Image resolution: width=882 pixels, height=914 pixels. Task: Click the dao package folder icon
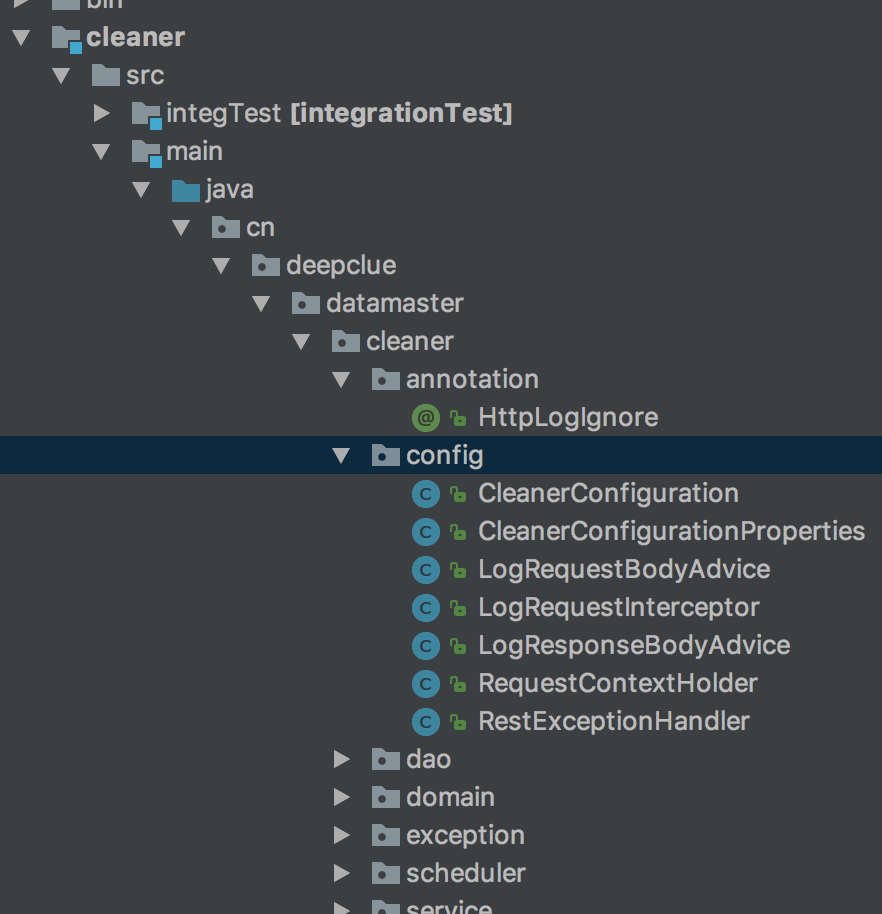(x=386, y=759)
